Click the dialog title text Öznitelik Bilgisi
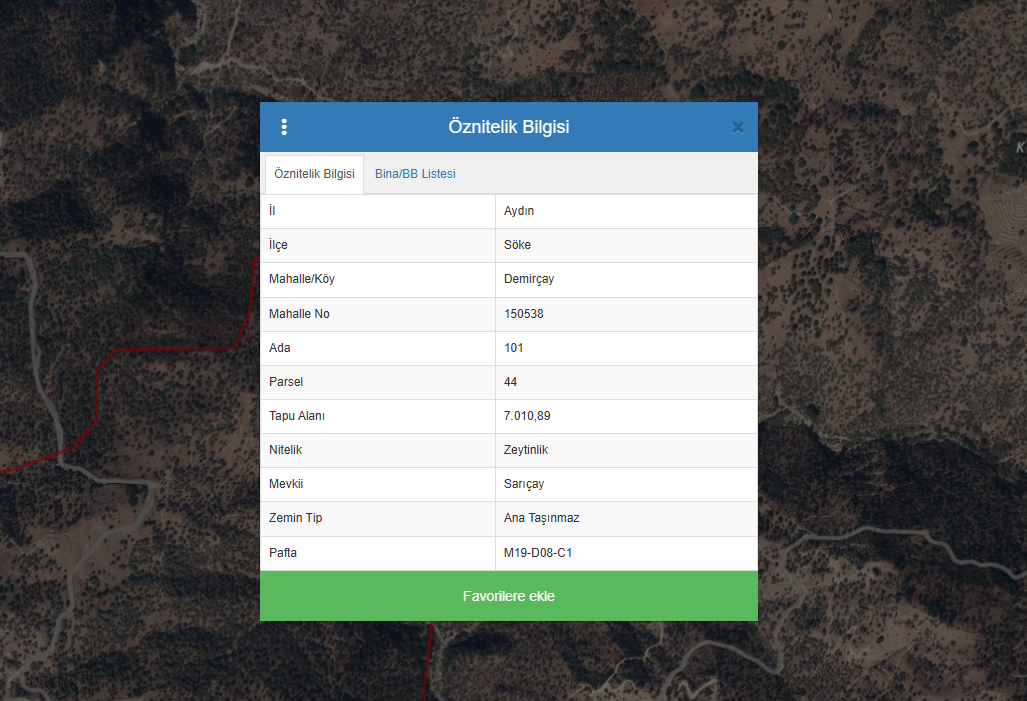The width and height of the screenshot is (1027, 701). [x=508, y=127]
